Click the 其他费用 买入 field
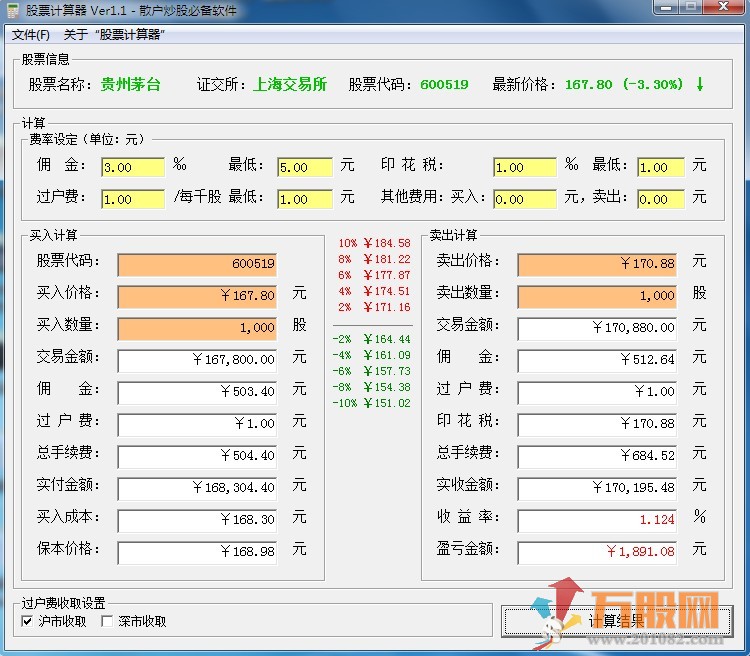The width and height of the screenshot is (750, 656). point(525,199)
